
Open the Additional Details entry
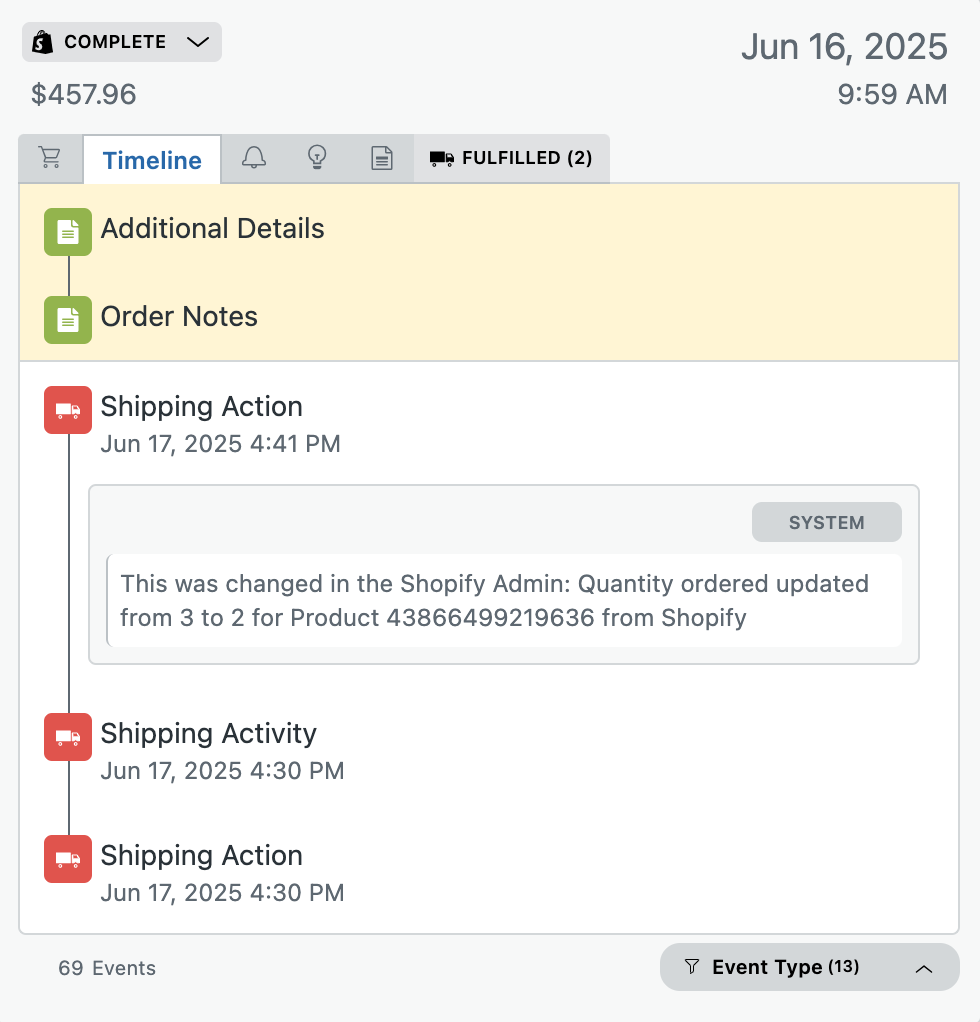[x=212, y=229]
